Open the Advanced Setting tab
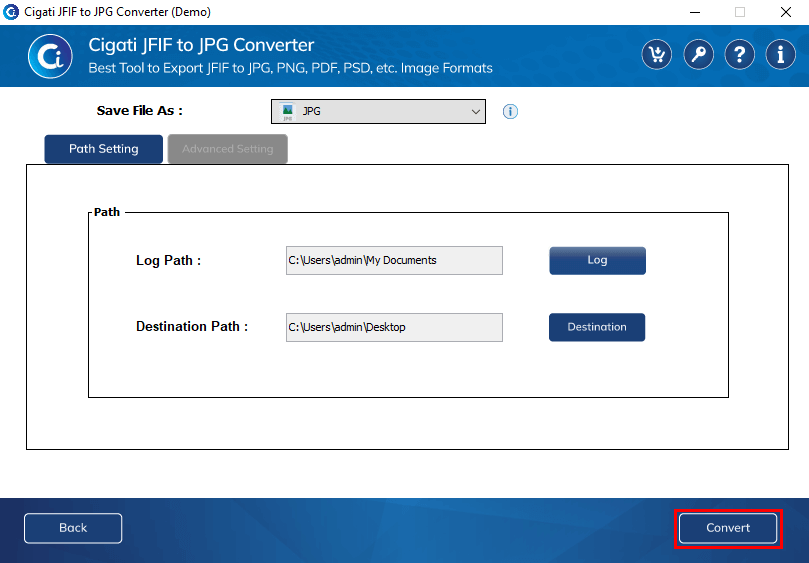The height and width of the screenshot is (563, 809). point(228,149)
